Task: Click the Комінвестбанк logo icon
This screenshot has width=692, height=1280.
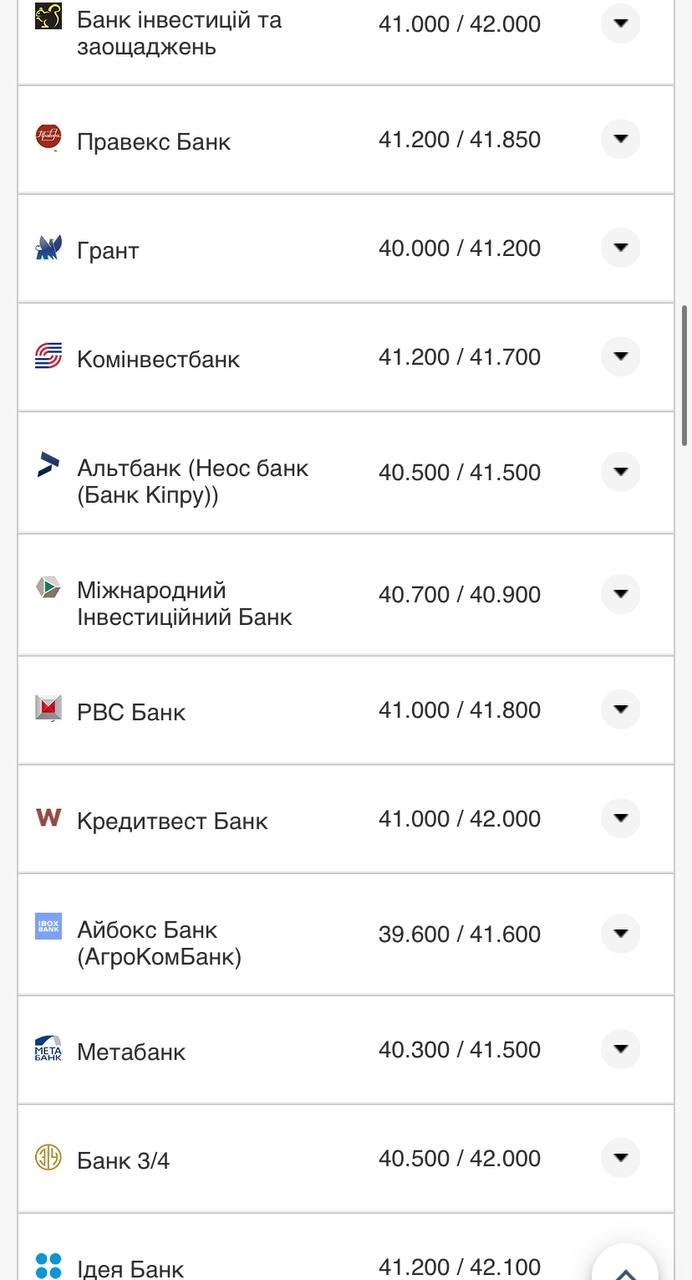Action: click(47, 356)
